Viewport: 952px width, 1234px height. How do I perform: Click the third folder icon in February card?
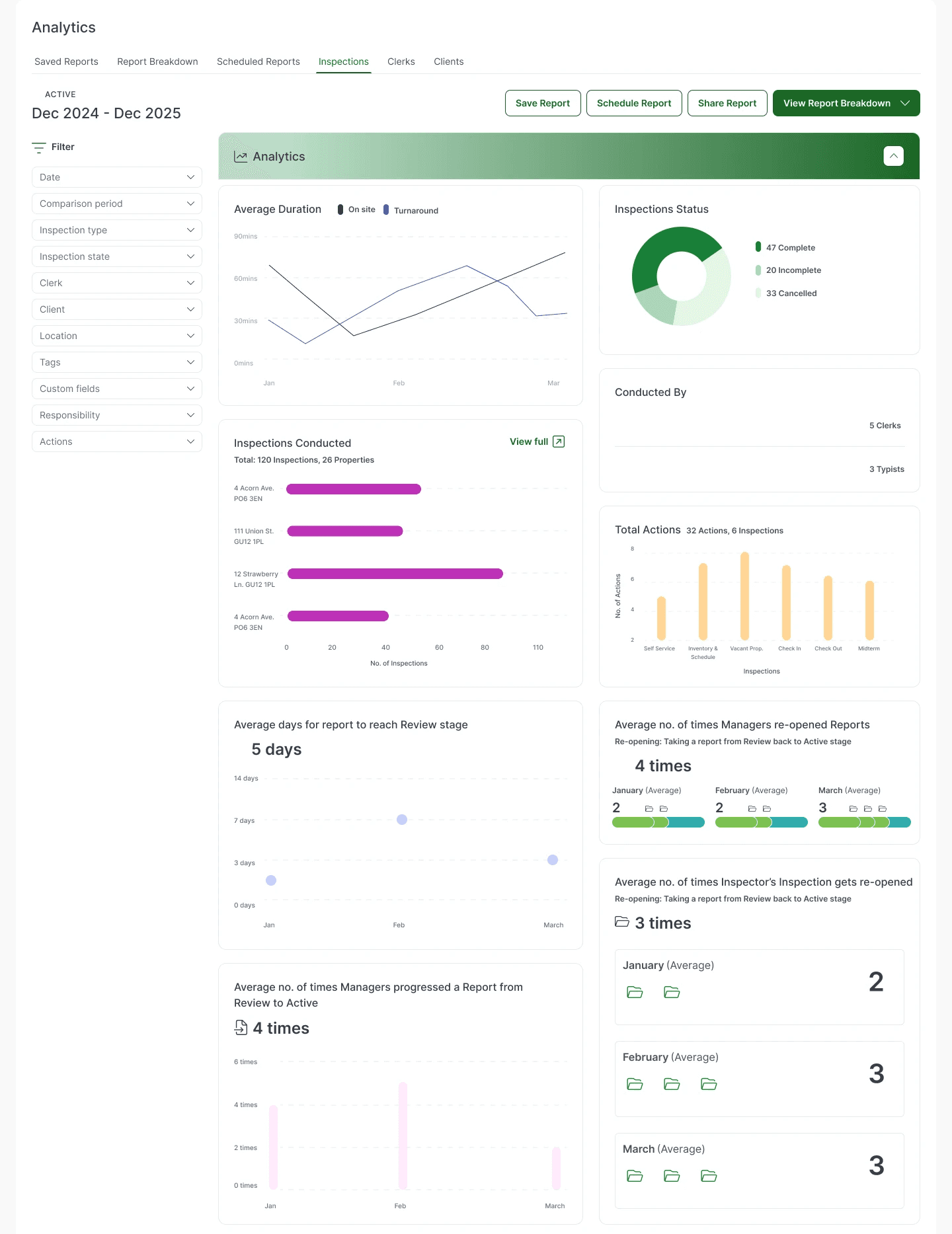pos(709,1084)
